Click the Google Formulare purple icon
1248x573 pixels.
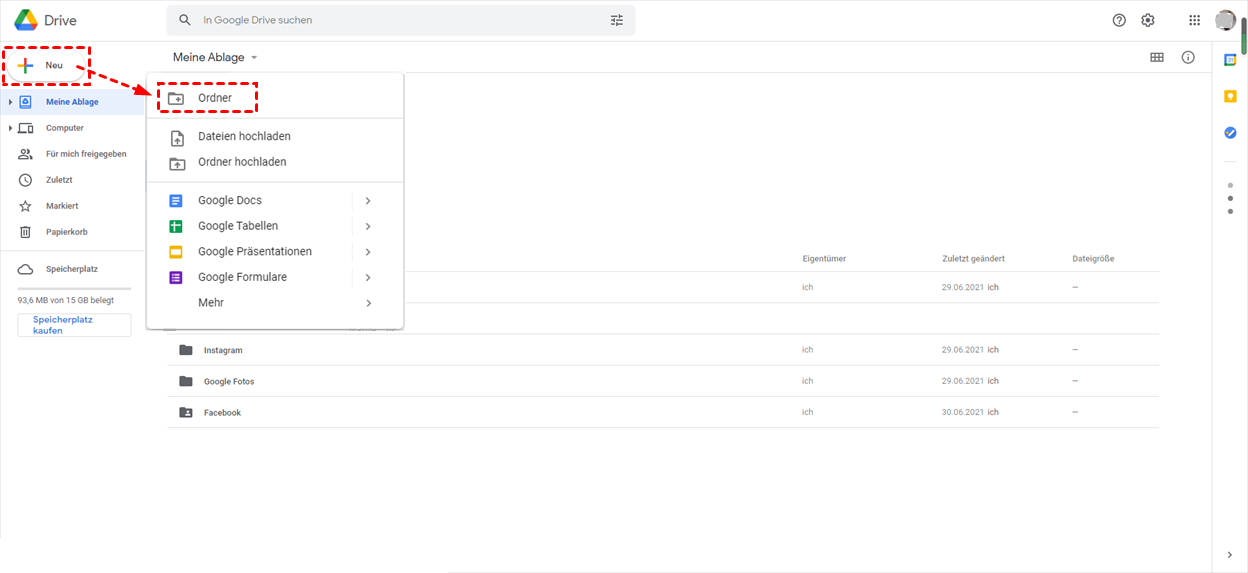[x=176, y=277]
